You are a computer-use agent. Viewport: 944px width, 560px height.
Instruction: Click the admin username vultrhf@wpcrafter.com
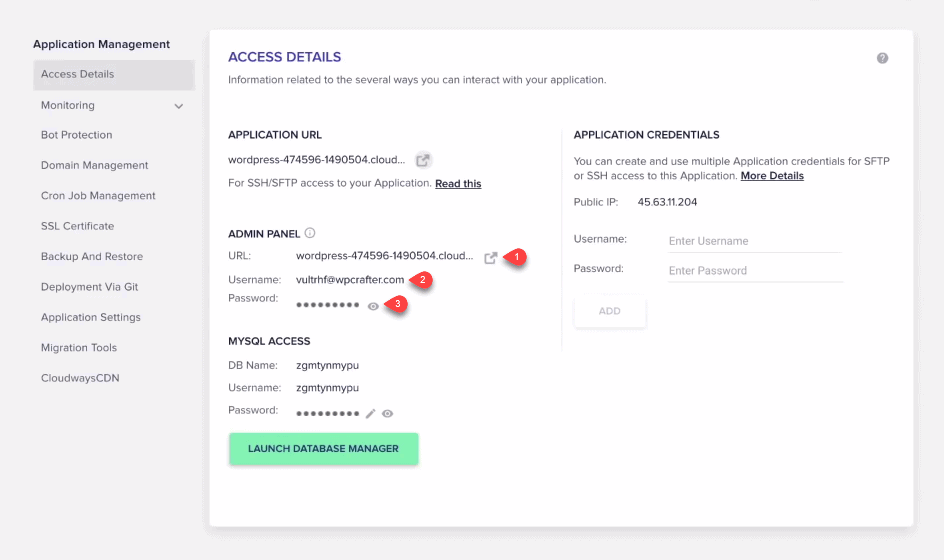coord(350,279)
